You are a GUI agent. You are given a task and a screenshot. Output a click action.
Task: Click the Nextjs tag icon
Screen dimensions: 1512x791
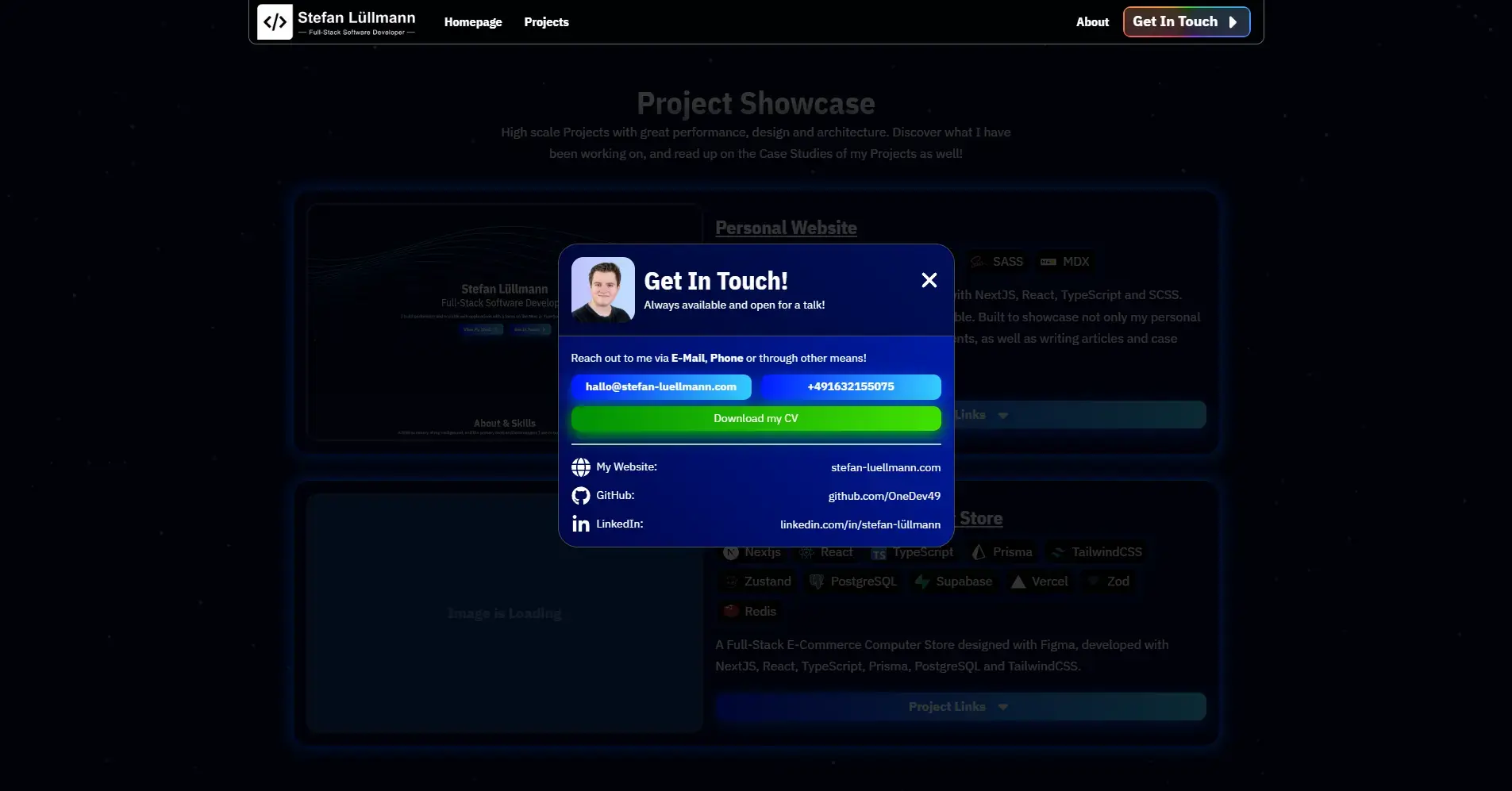click(x=731, y=552)
